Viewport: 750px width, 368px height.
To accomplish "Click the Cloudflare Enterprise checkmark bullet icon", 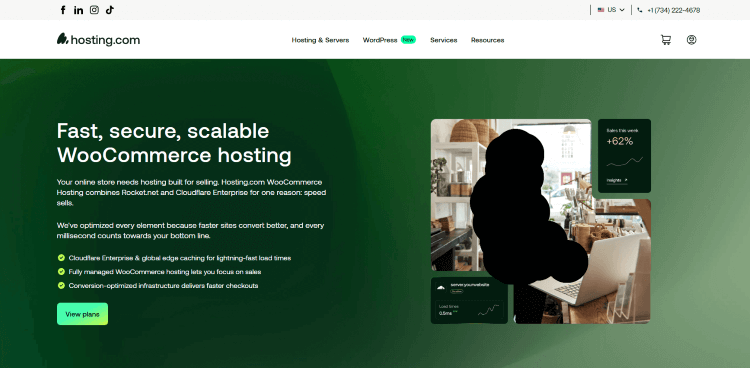I will tap(61, 258).
